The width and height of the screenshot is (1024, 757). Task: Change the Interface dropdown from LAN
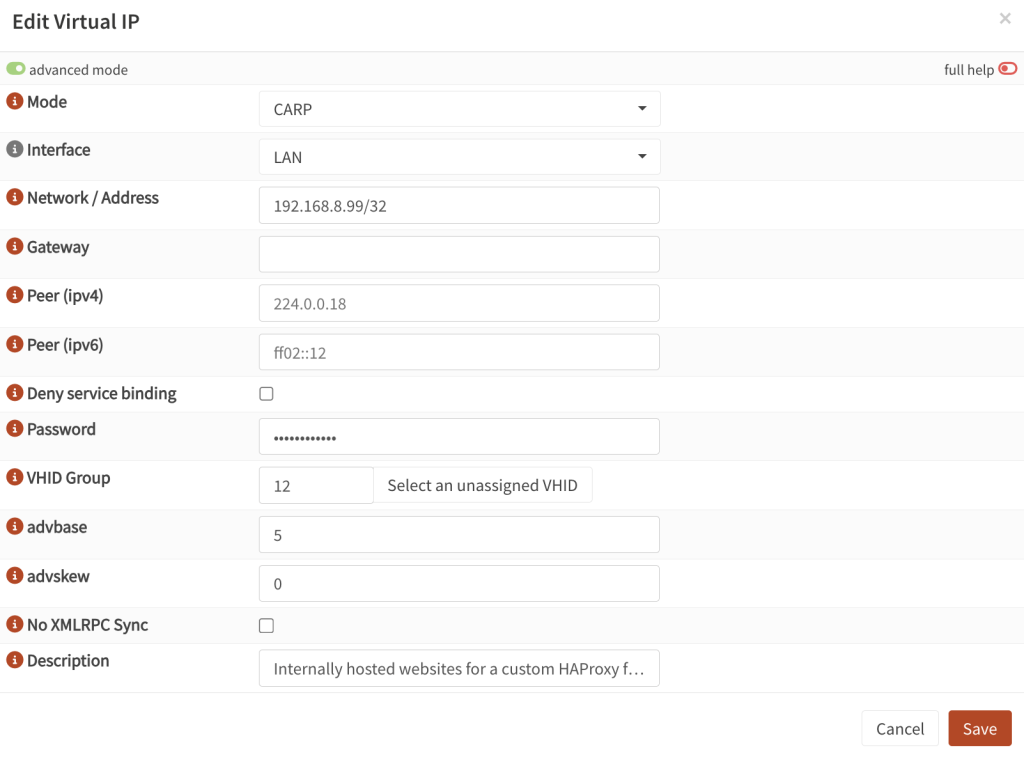[x=459, y=156]
